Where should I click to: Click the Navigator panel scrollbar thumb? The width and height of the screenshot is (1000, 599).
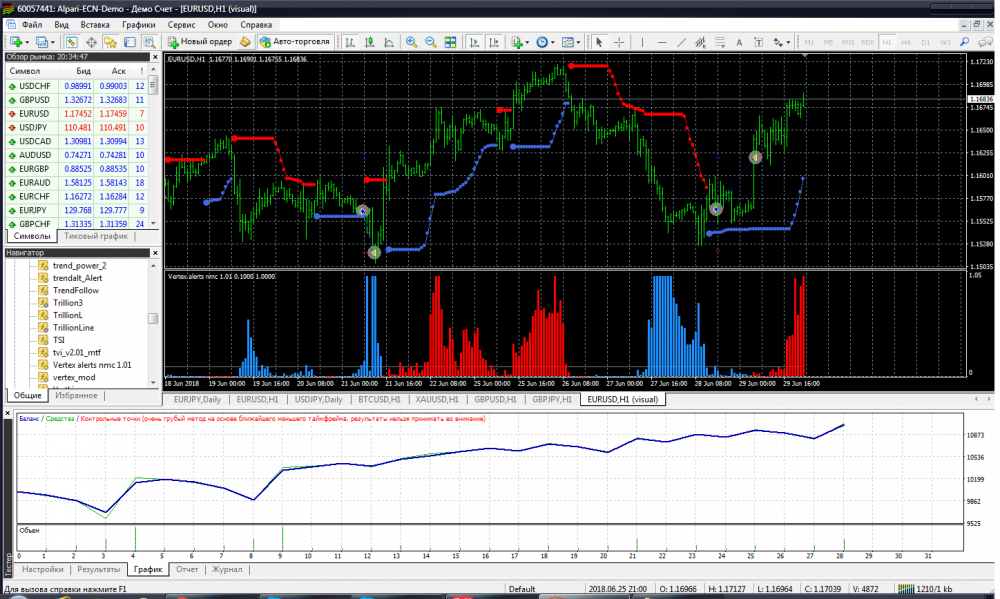tap(153, 319)
